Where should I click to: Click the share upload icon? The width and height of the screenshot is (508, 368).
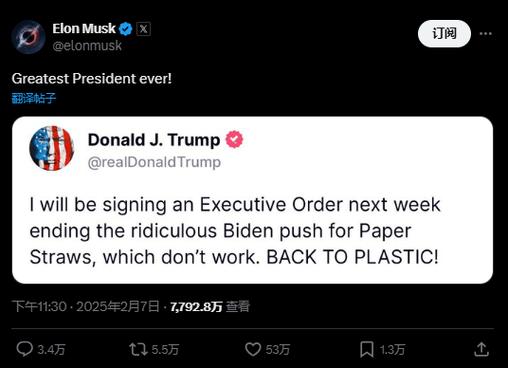point(481,349)
